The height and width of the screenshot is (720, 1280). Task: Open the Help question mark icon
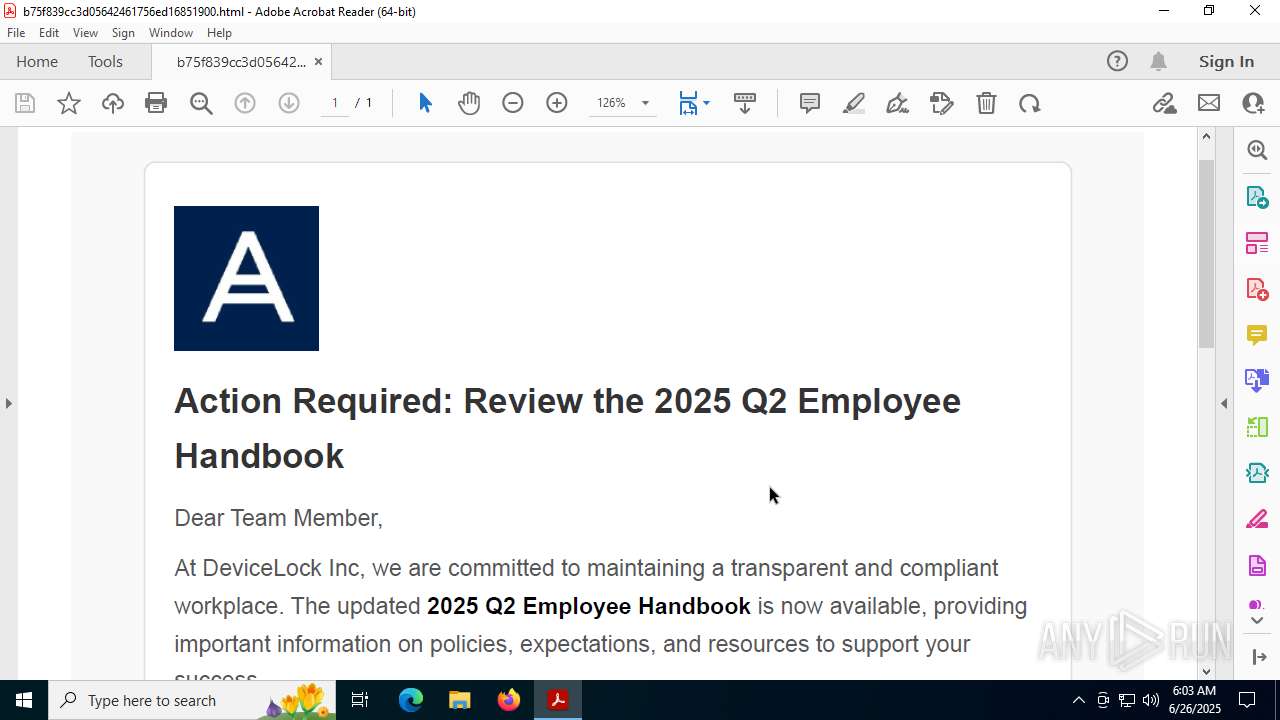[1117, 61]
